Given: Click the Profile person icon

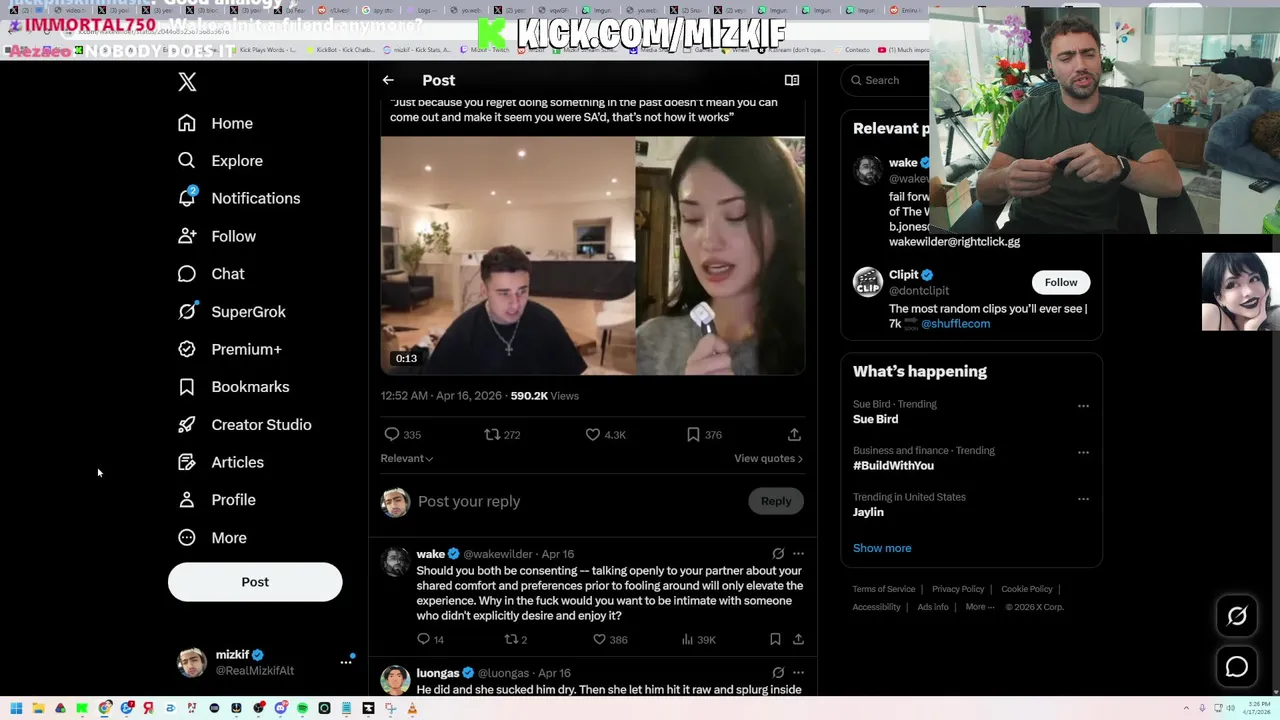Looking at the screenshot, I should 187,500.
